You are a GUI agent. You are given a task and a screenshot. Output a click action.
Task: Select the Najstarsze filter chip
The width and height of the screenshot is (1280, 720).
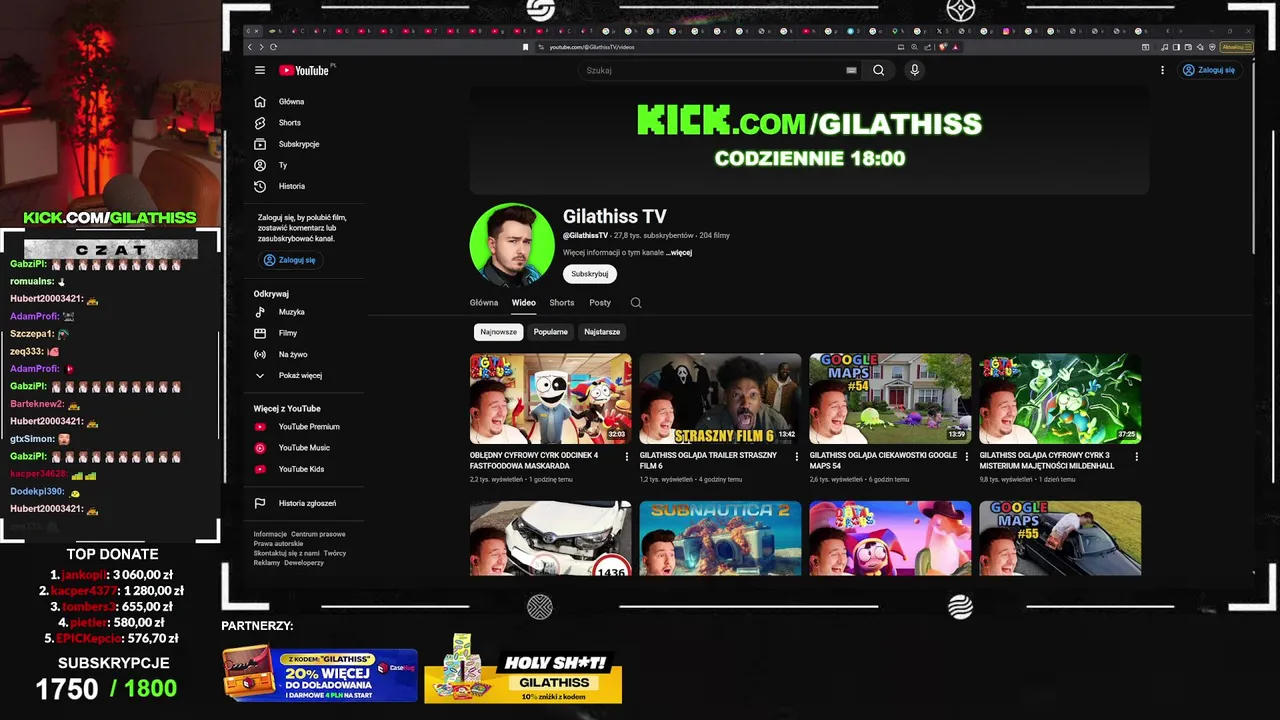pyautogui.click(x=602, y=332)
